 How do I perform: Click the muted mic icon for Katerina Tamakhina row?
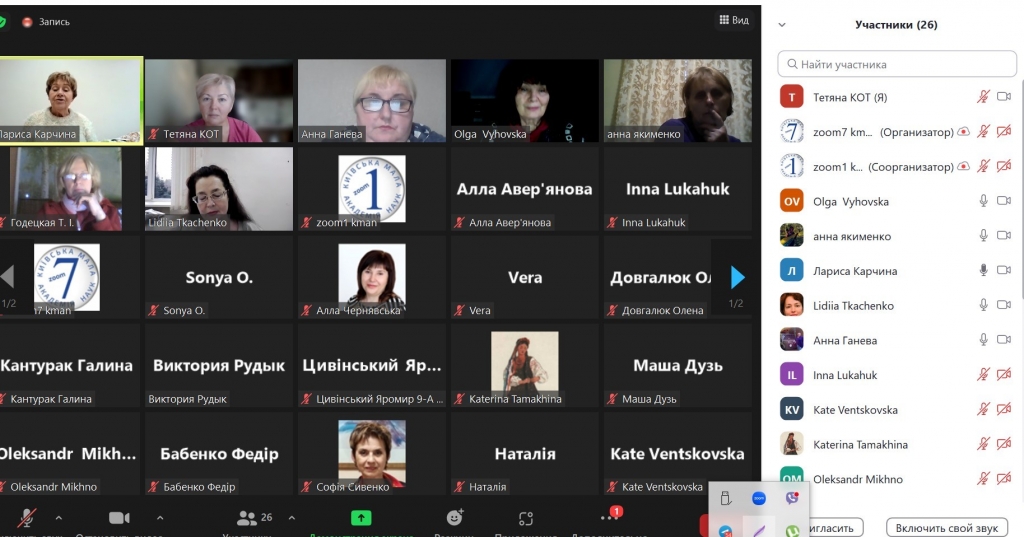pyautogui.click(x=983, y=444)
